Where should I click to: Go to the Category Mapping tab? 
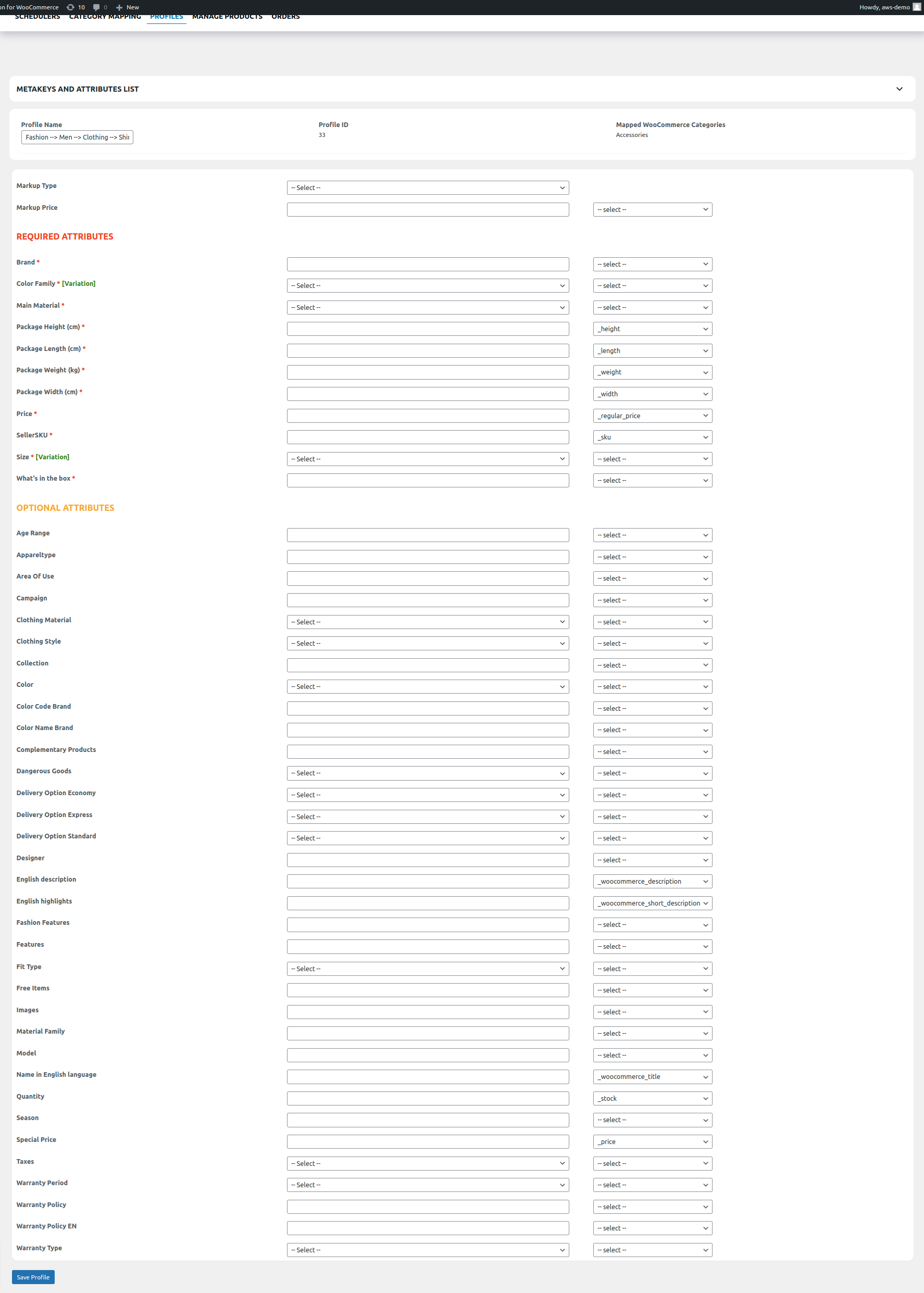pos(105,17)
